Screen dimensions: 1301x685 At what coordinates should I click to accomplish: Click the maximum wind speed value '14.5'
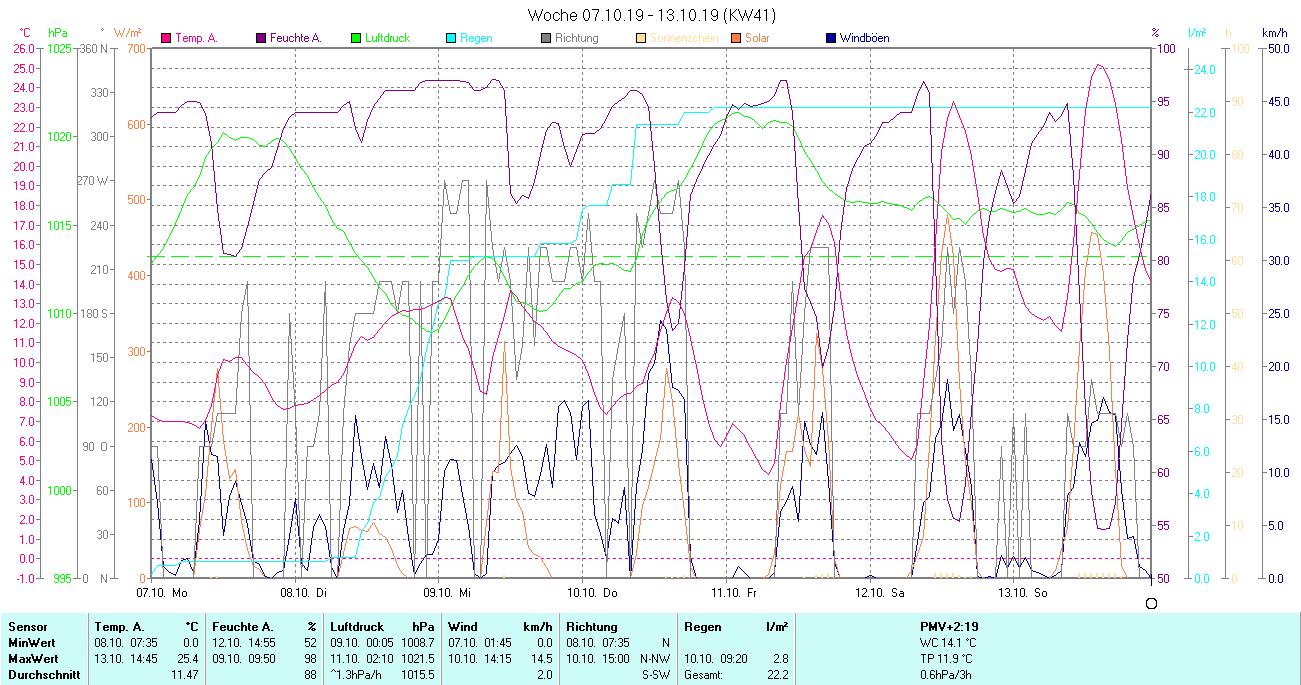[x=541, y=659]
